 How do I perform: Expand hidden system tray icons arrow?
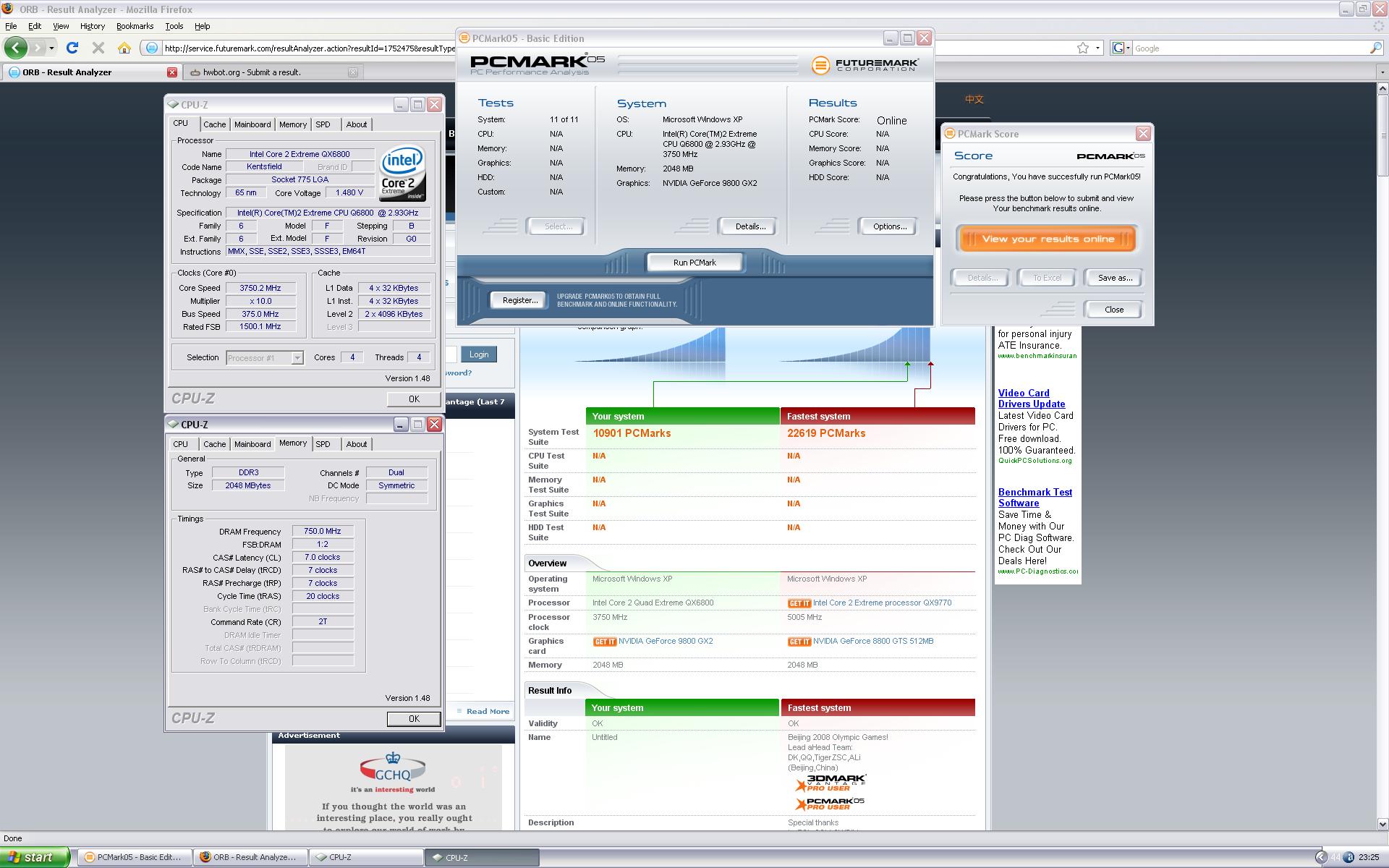[x=1321, y=857]
